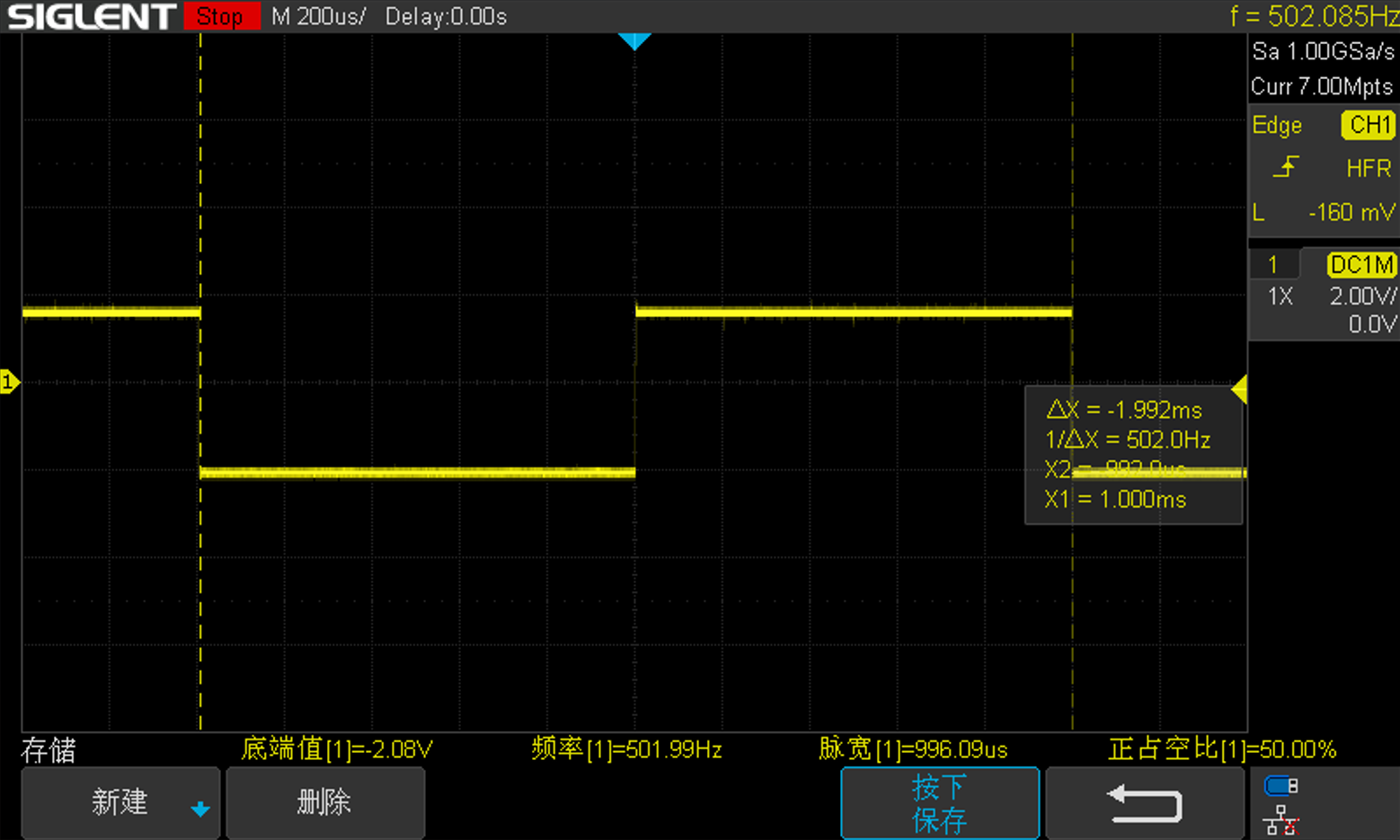Click the 1/ΔX = 502.0Hz cursor readout
Viewport: 1400px width, 840px height.
click(x=1128, y=439)
